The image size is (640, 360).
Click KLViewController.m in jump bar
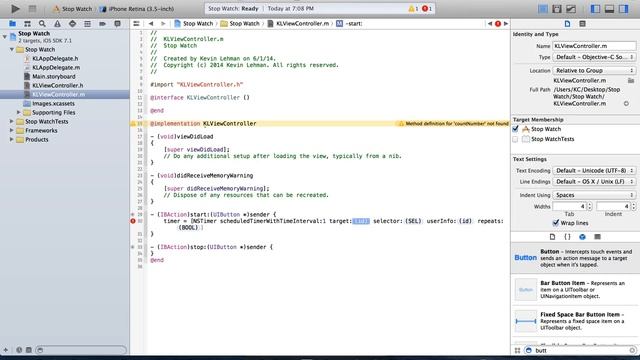click(298, 24)
